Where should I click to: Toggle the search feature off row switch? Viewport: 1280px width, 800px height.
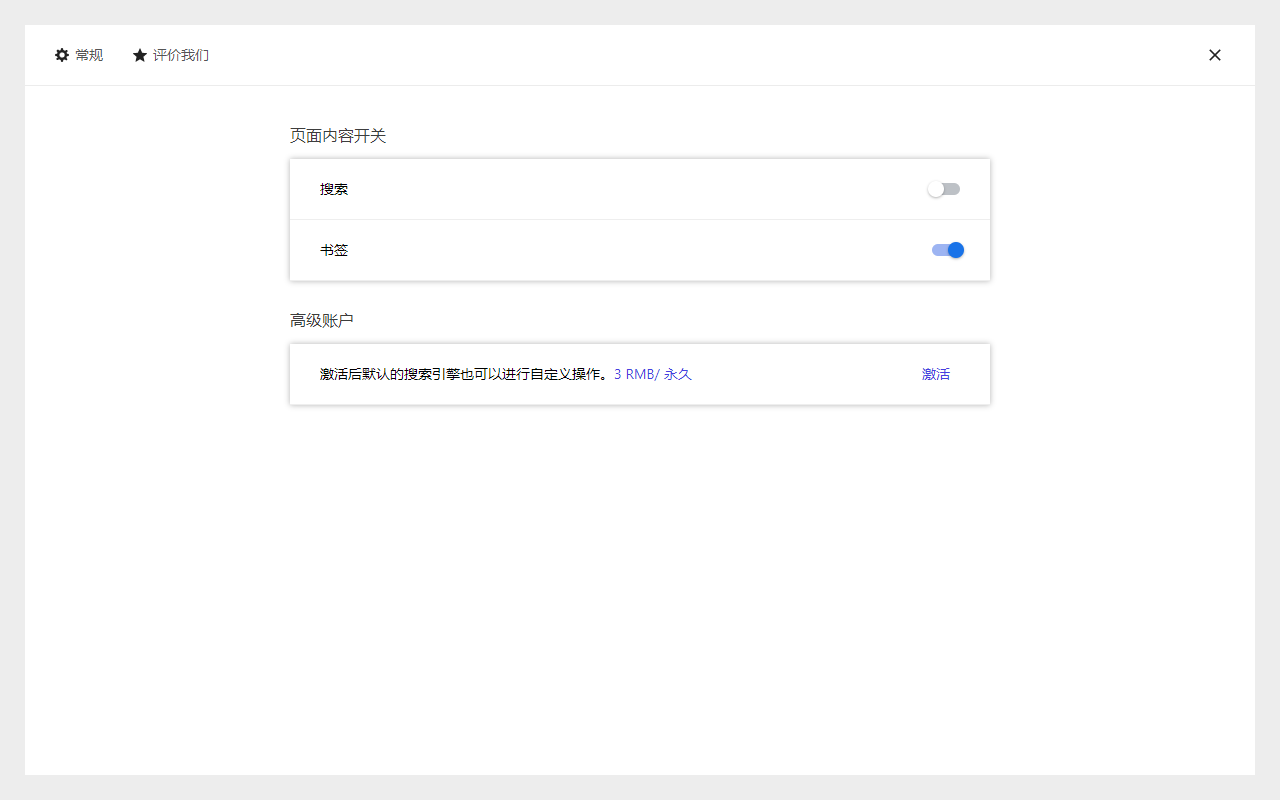coord(944,188)
